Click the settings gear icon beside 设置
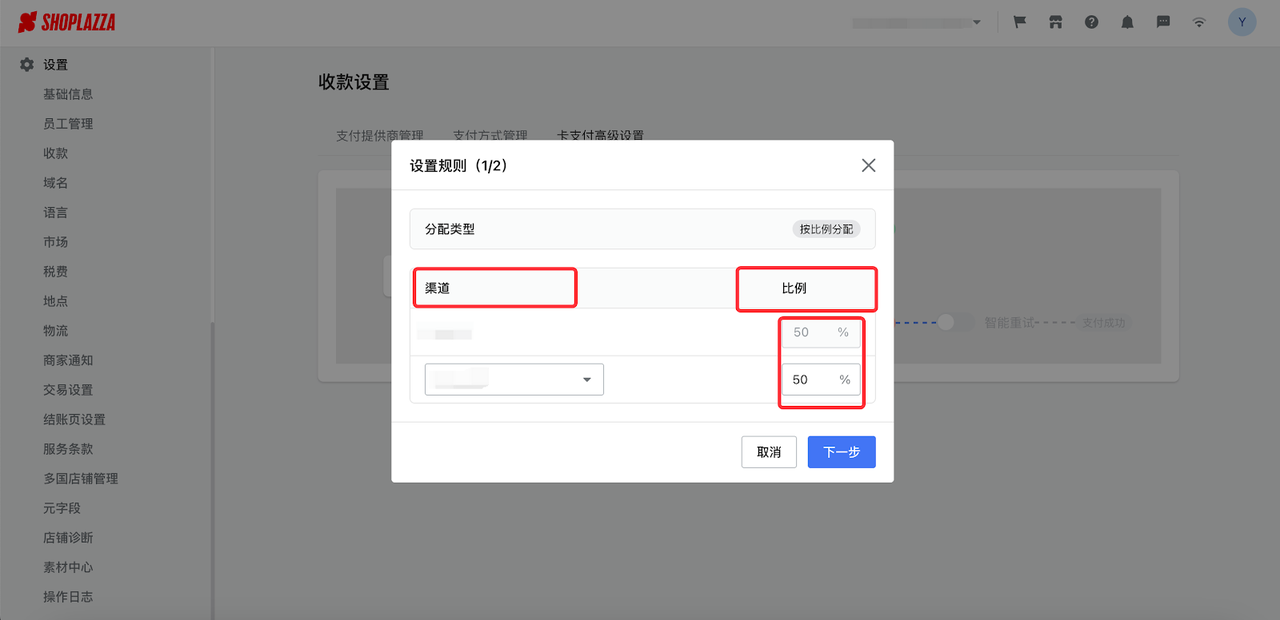The width and height of the screenshot is (1280, 620). [25, 64]
